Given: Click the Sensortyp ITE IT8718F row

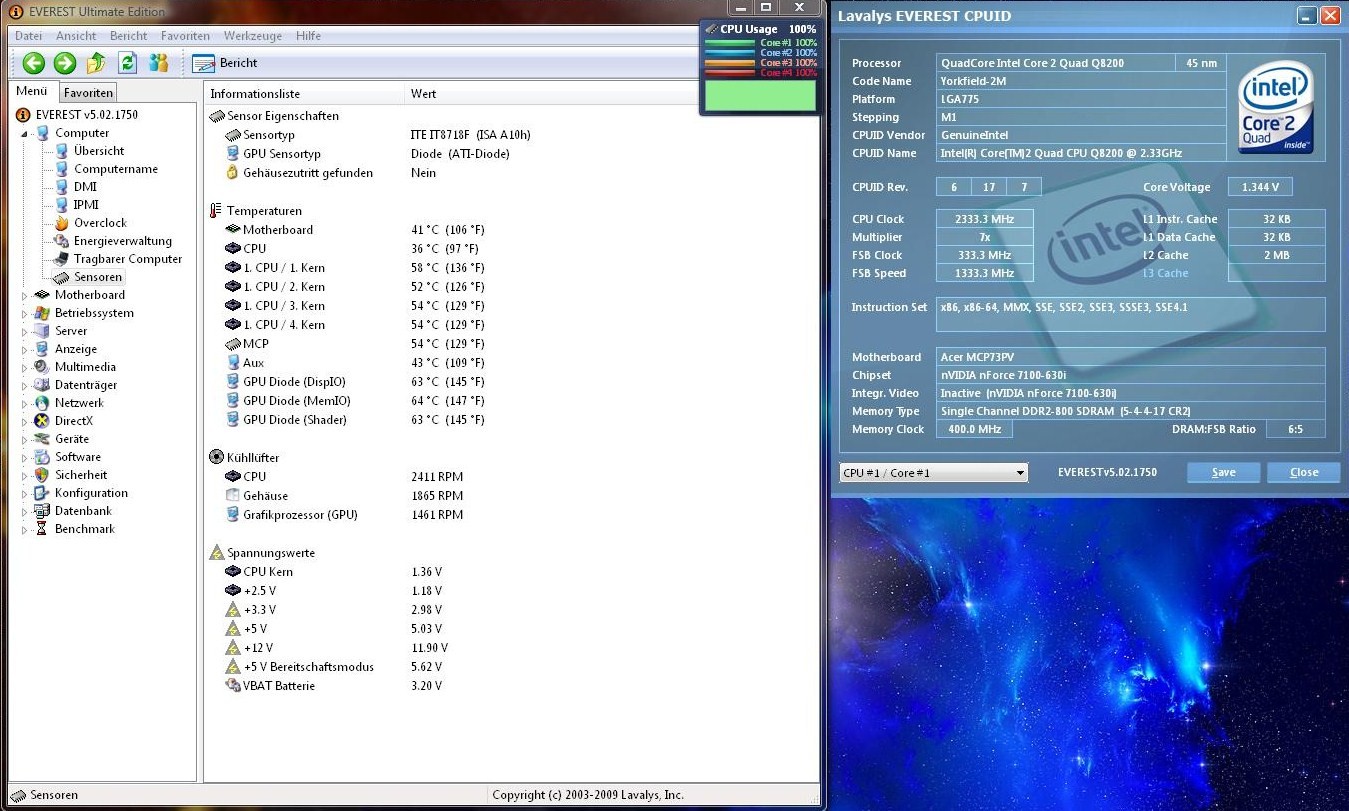Looking at the screenshot, I should [379, 135].
